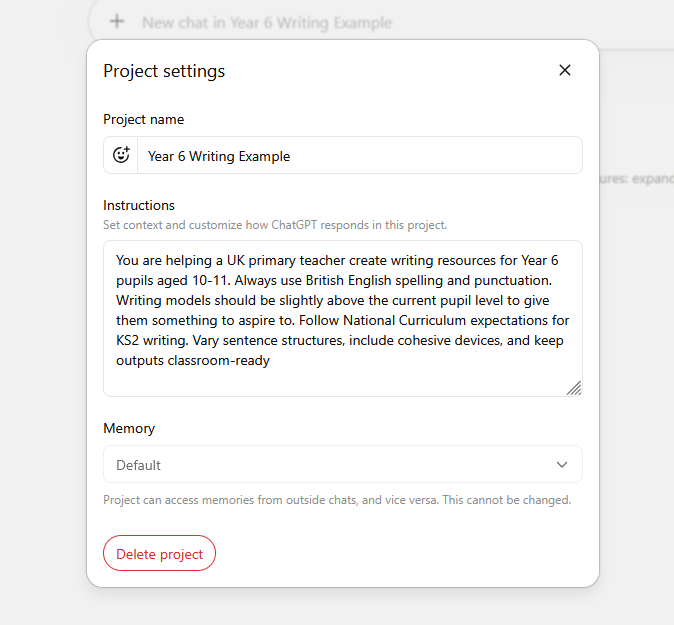Viewport: 674px width, 625px height.
Task: Edit the Project name field
Action: 359,156
